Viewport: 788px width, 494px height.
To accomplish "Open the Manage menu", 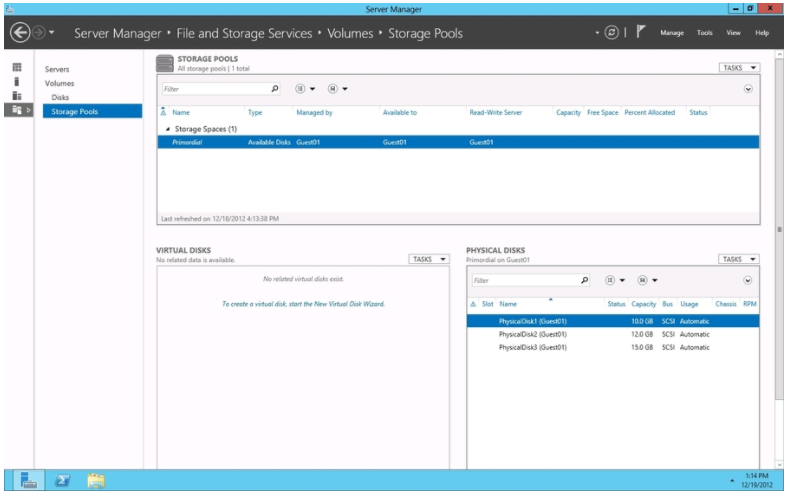I will (x=672, y=33).
